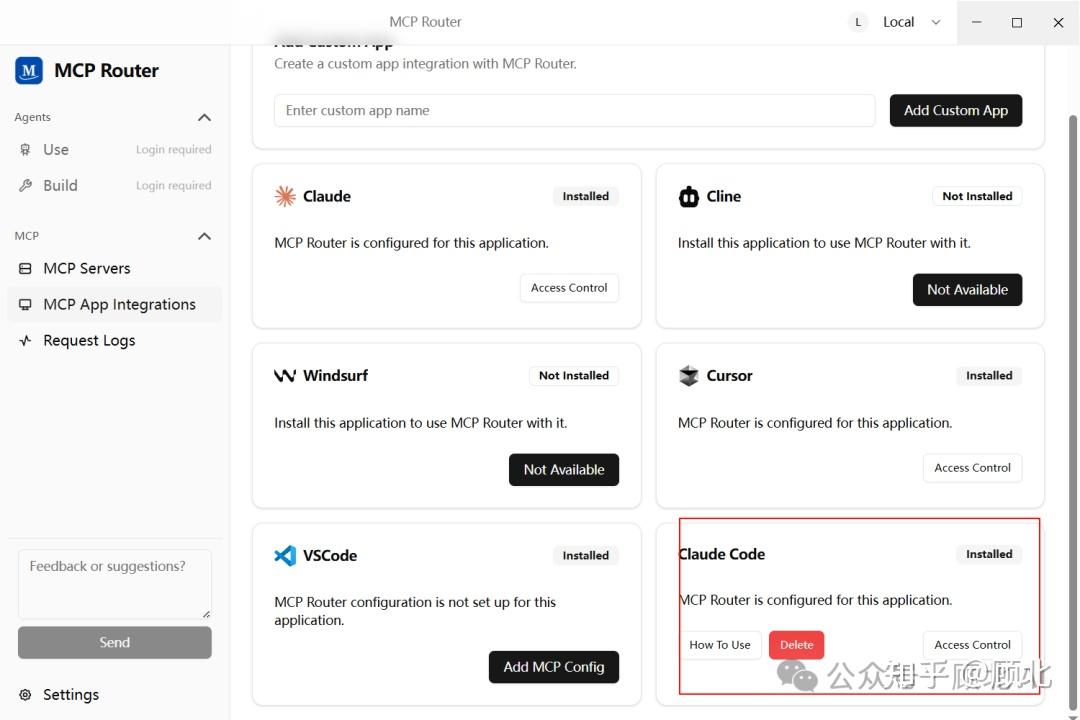Viewport: 1080px width, 720px height.
Task: Click the Claude starburst app icon
Action: pyautogui.click(x=285, y=196)
